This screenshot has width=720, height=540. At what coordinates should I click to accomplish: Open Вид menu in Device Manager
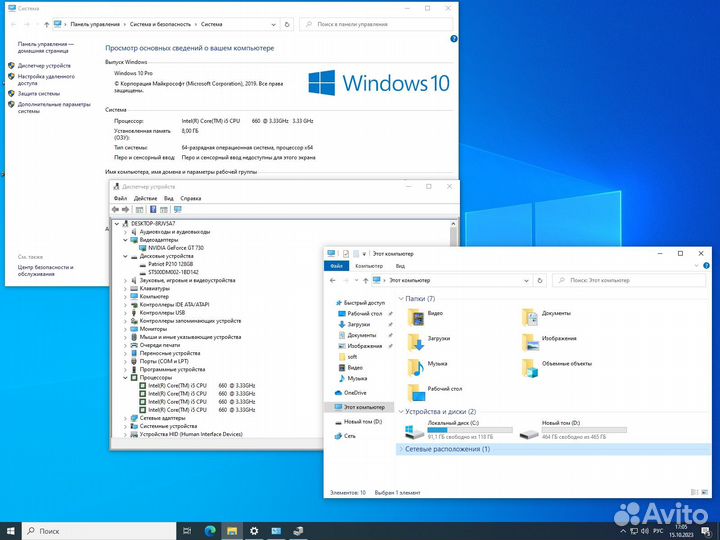coord(169,198)
